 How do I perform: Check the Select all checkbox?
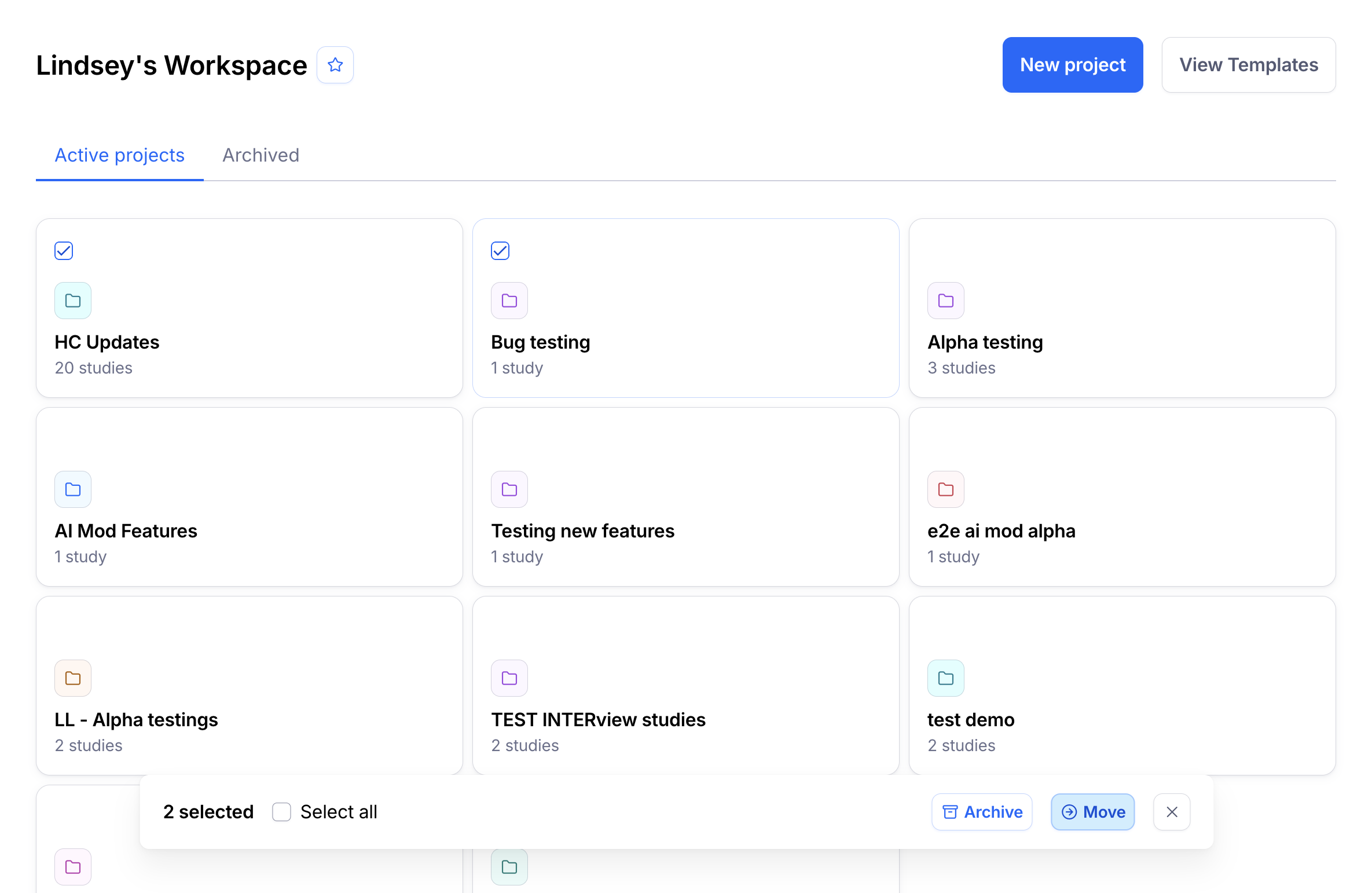coord(282,812)
